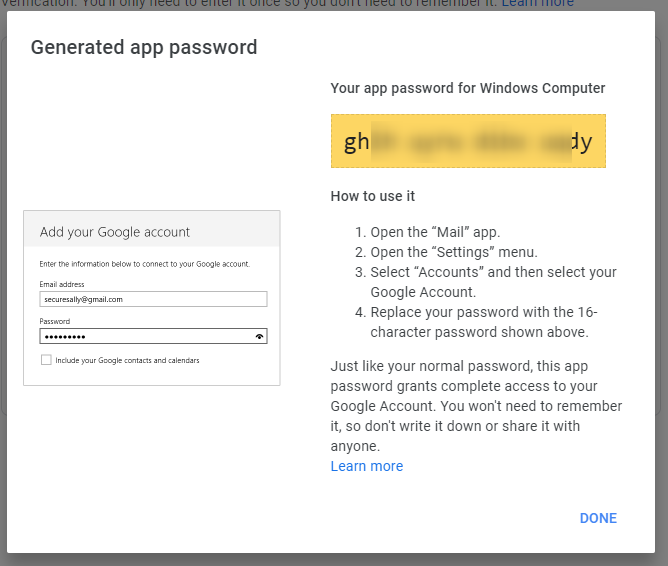Click the DONE button

pos(598,518)
